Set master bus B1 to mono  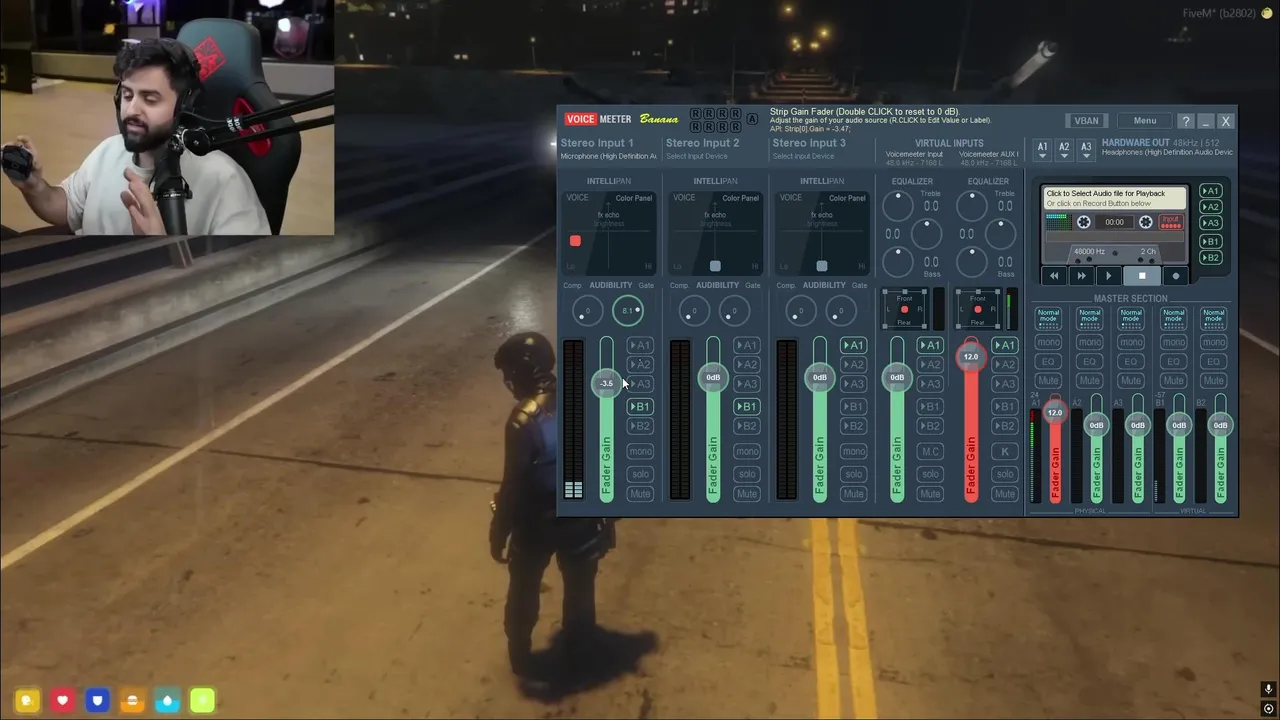tap(1173, 342)
